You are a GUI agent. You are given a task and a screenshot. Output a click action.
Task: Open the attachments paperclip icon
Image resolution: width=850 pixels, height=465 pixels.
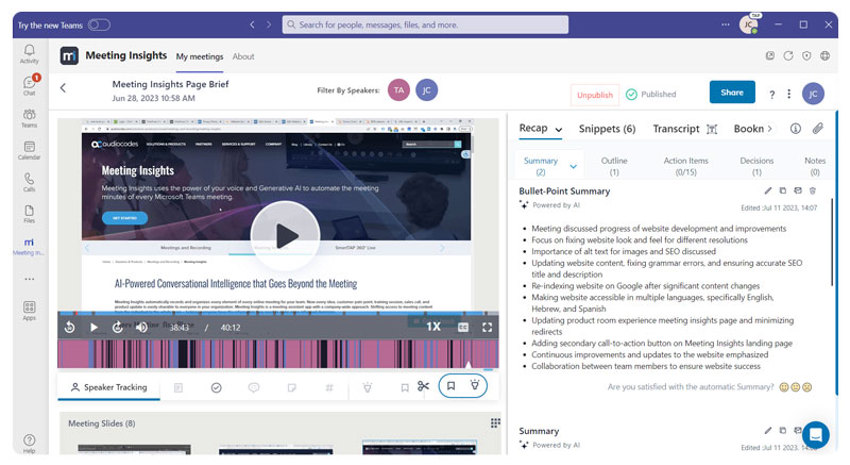(x=817, y=129)
